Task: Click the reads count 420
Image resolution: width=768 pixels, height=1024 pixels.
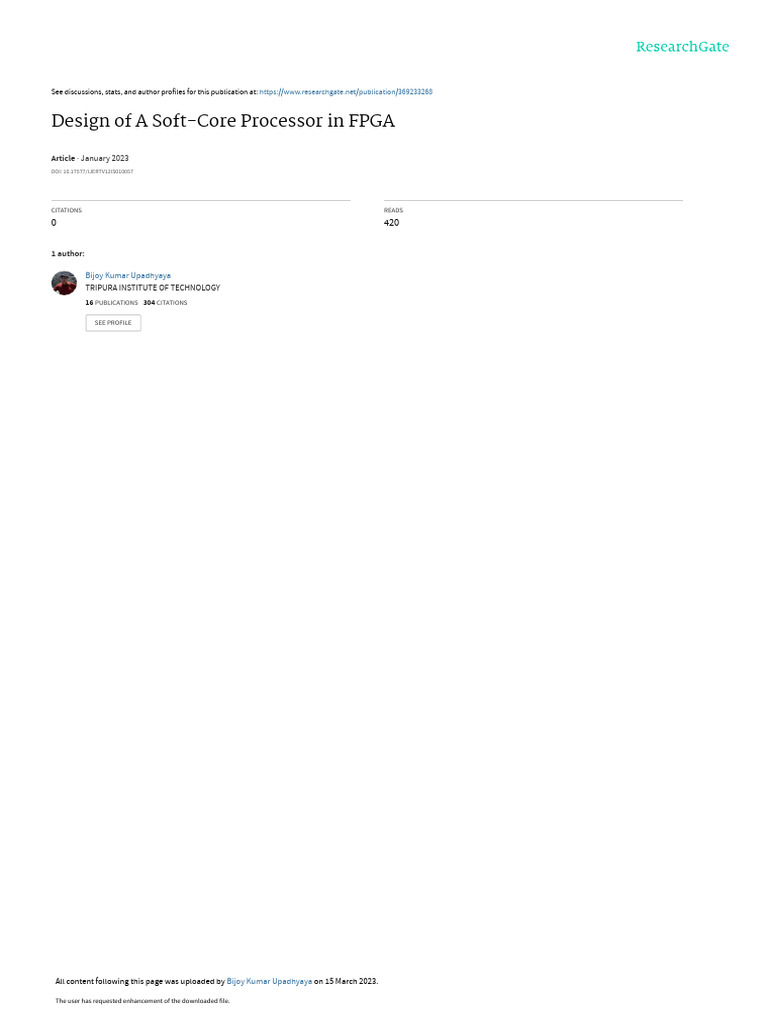Action: coord(391,223)
